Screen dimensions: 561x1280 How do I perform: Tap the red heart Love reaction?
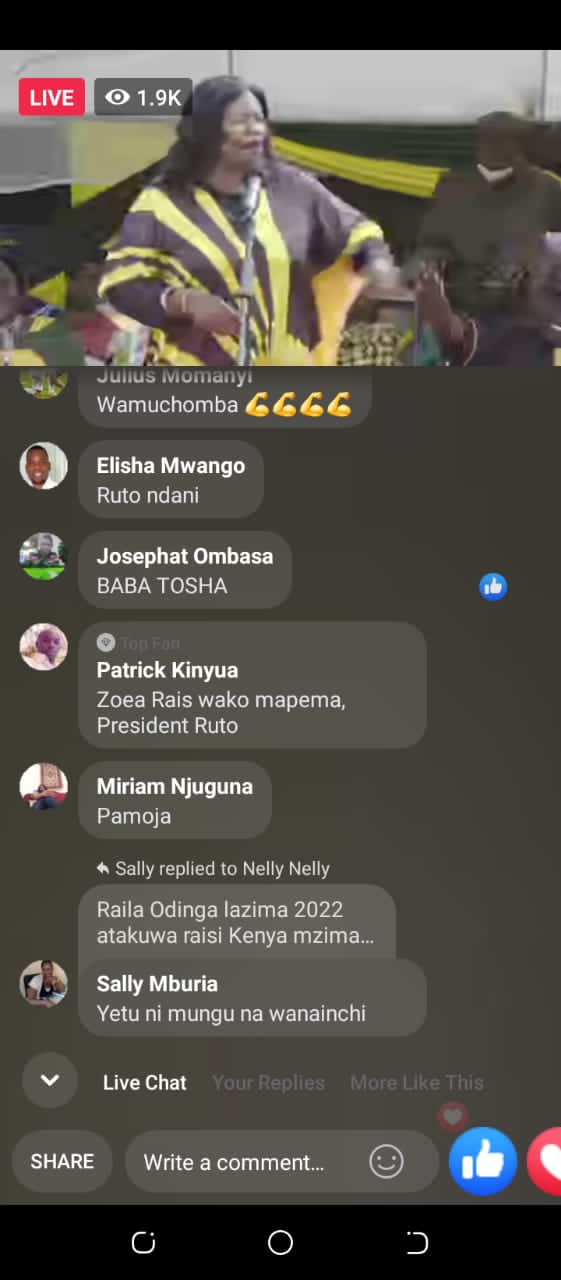[544, 1161]
